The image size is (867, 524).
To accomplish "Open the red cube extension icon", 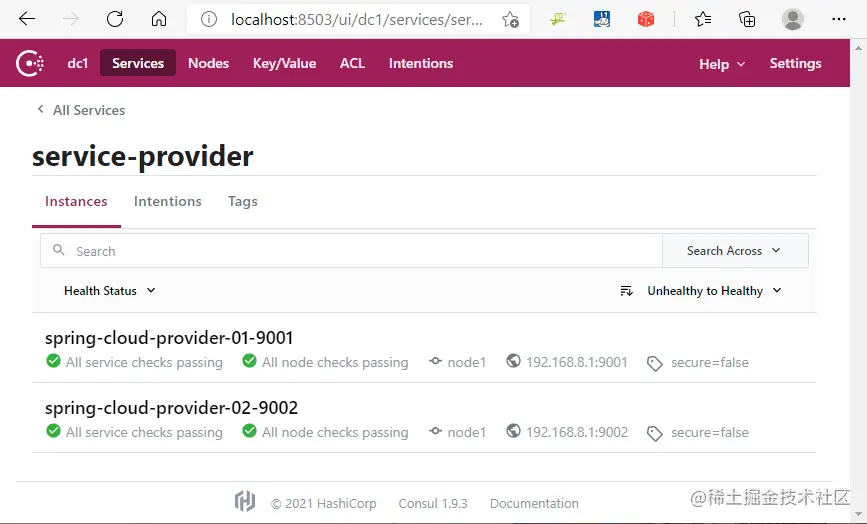I will tap(646, 20).
